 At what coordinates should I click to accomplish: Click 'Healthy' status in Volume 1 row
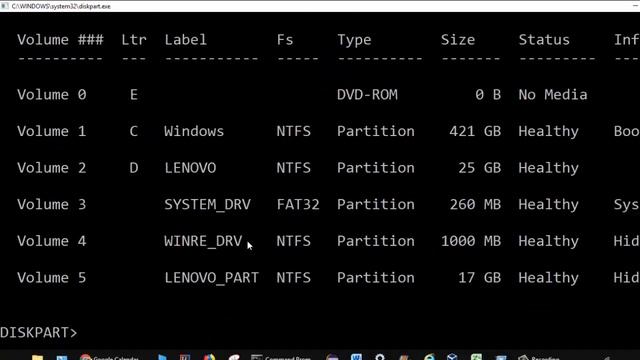(x=549, y=132)
